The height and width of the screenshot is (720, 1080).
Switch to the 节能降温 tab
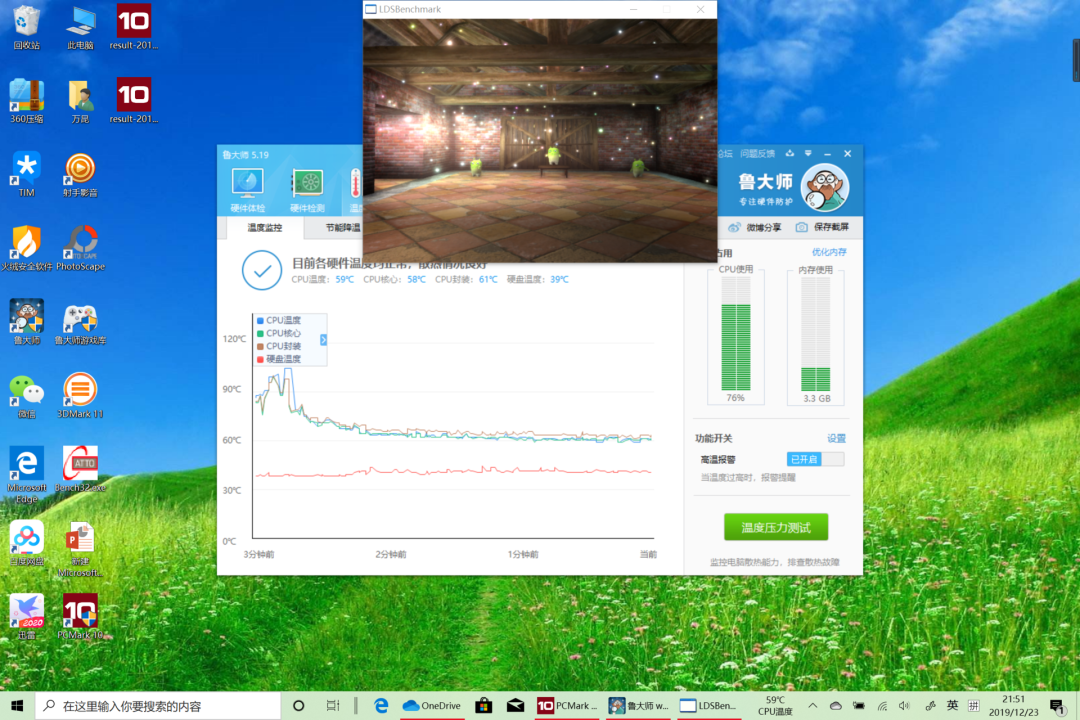coord(342,227)
